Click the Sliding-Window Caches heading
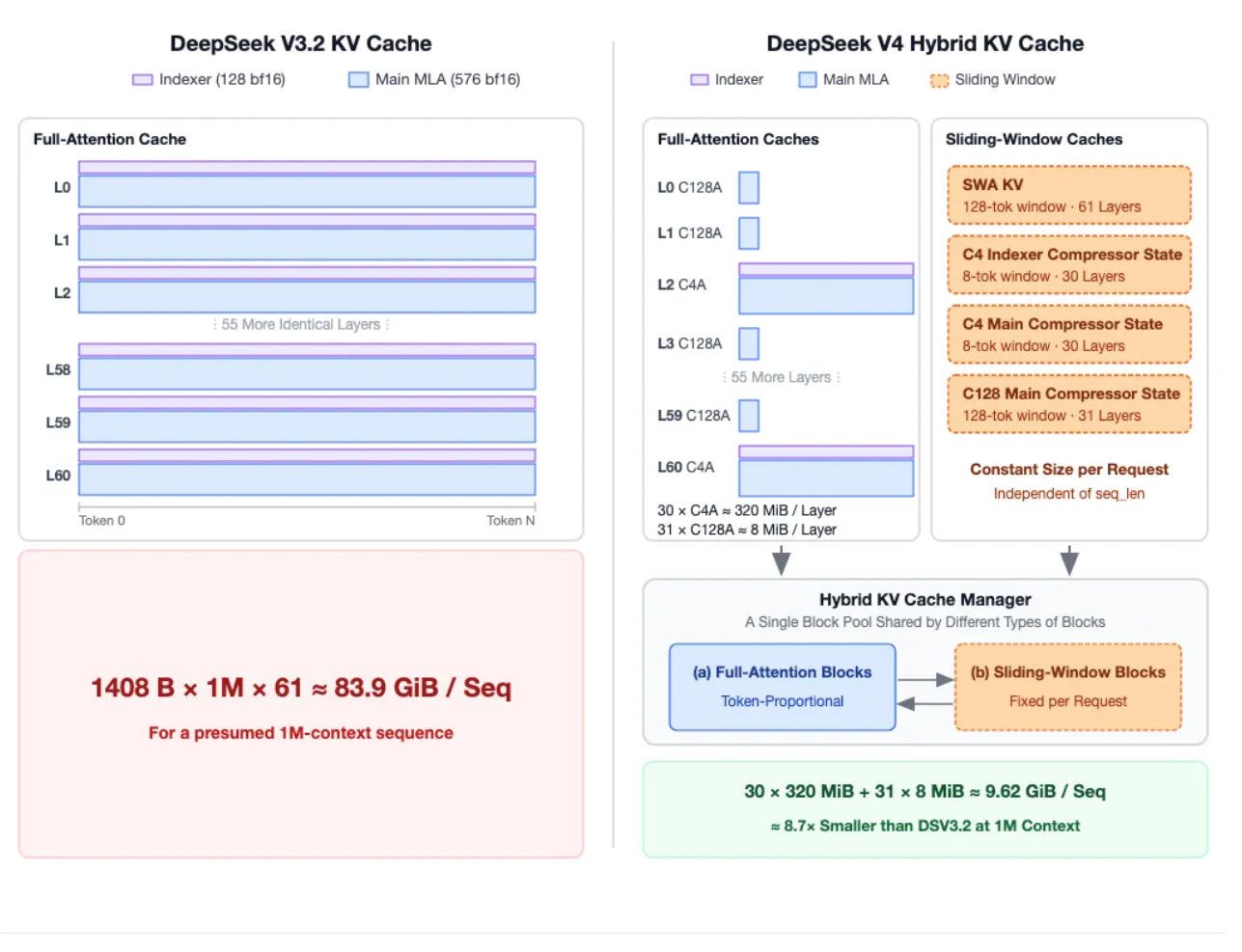This screenshot has height=952, width=1242. (x=1034, y=139)
